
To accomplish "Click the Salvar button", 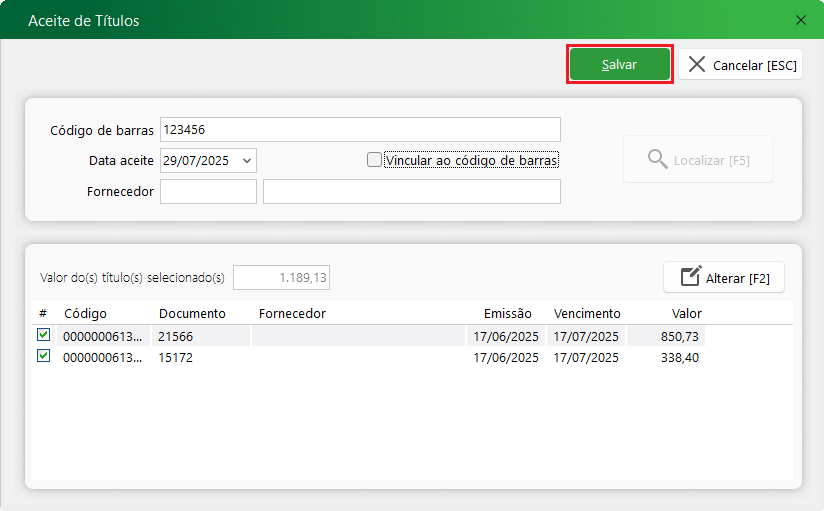I will coord(619,64).
